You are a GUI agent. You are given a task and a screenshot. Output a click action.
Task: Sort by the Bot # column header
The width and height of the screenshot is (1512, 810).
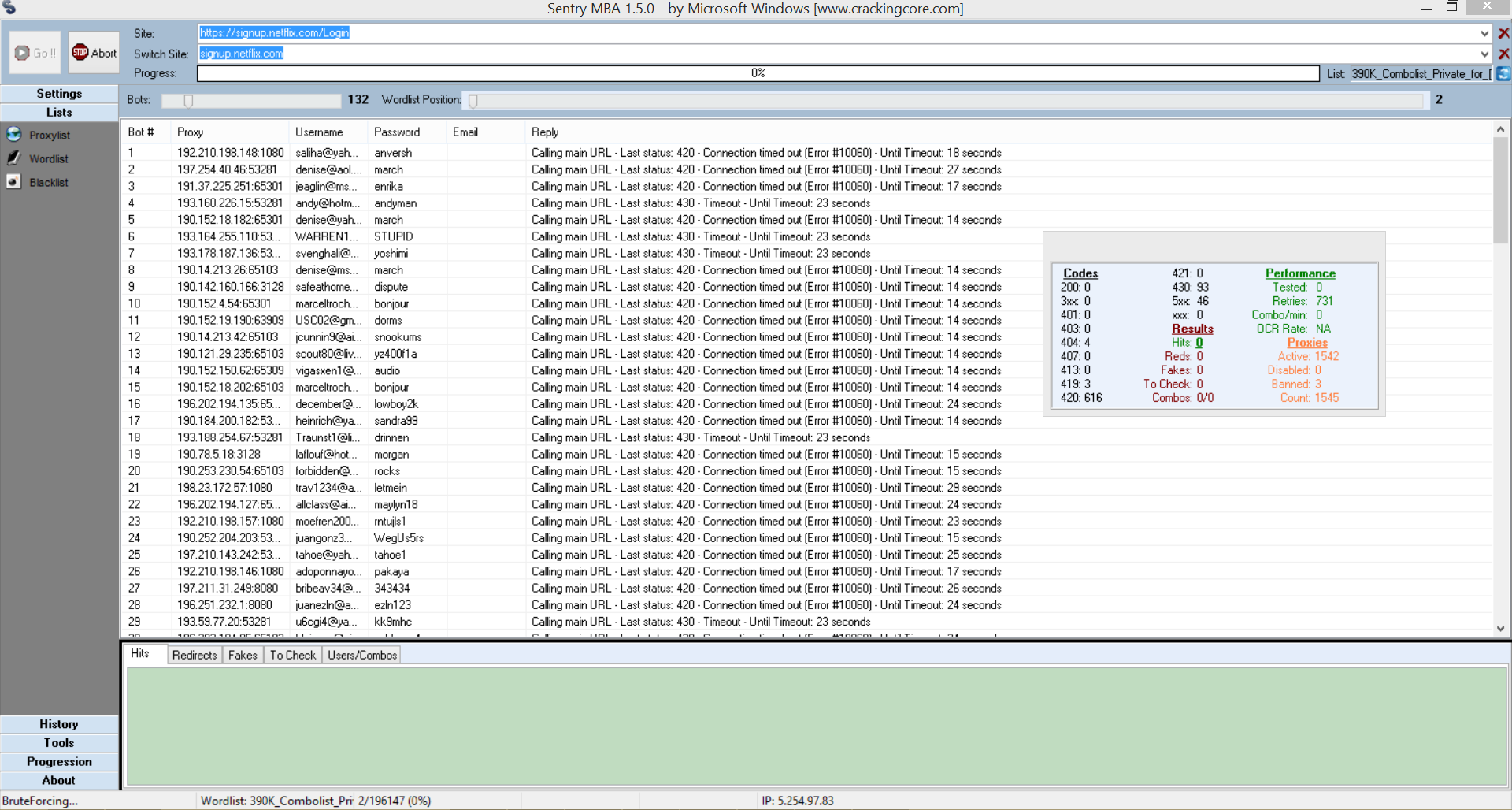pyautogui.click(x=146, y=132)
